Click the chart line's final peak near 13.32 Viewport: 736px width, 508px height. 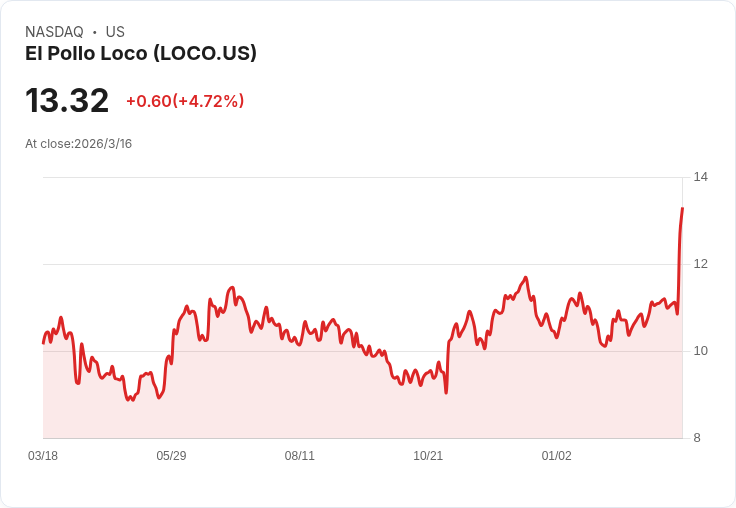point(682,208)
